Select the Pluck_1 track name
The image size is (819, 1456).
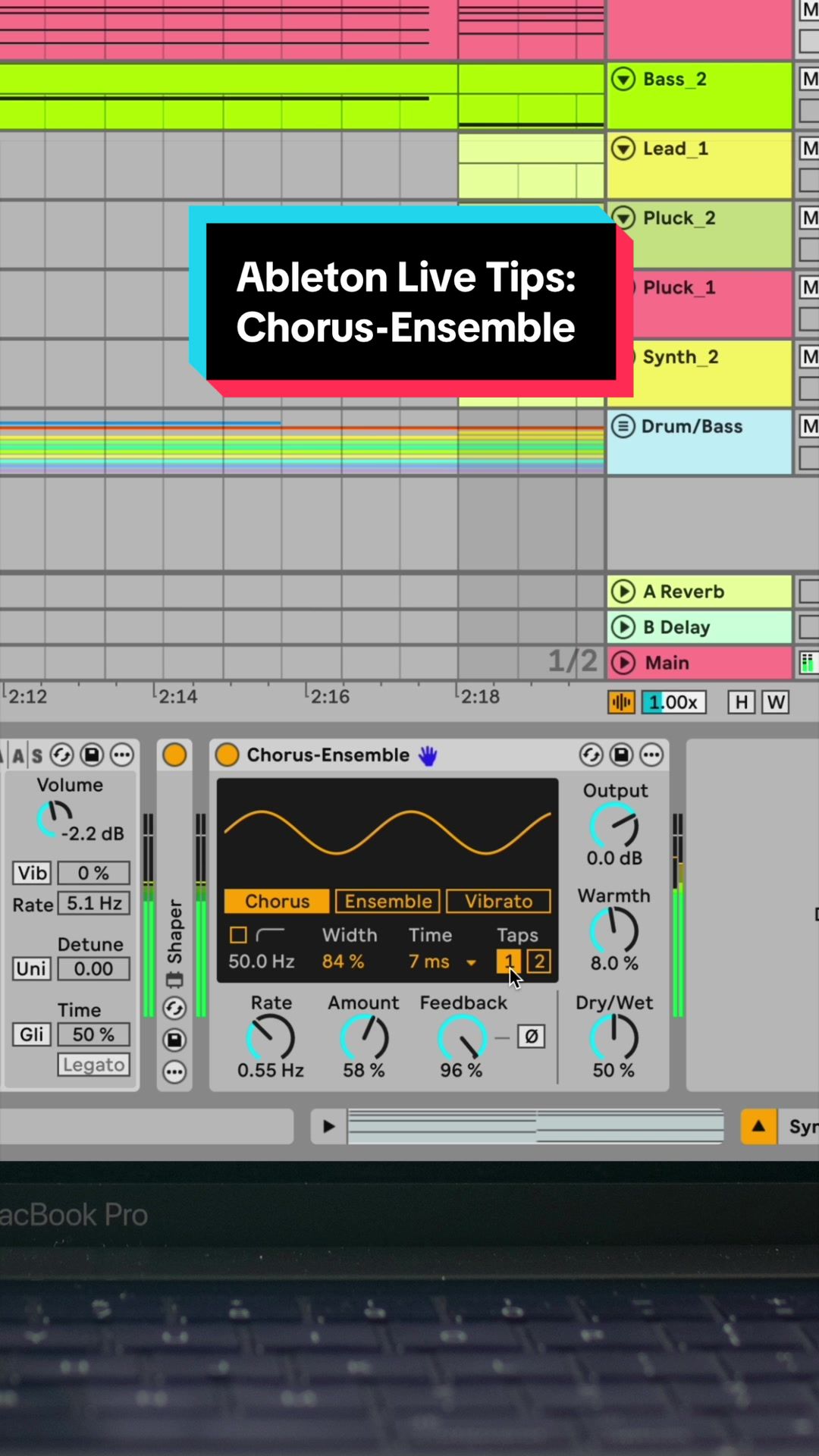(679, 287)
